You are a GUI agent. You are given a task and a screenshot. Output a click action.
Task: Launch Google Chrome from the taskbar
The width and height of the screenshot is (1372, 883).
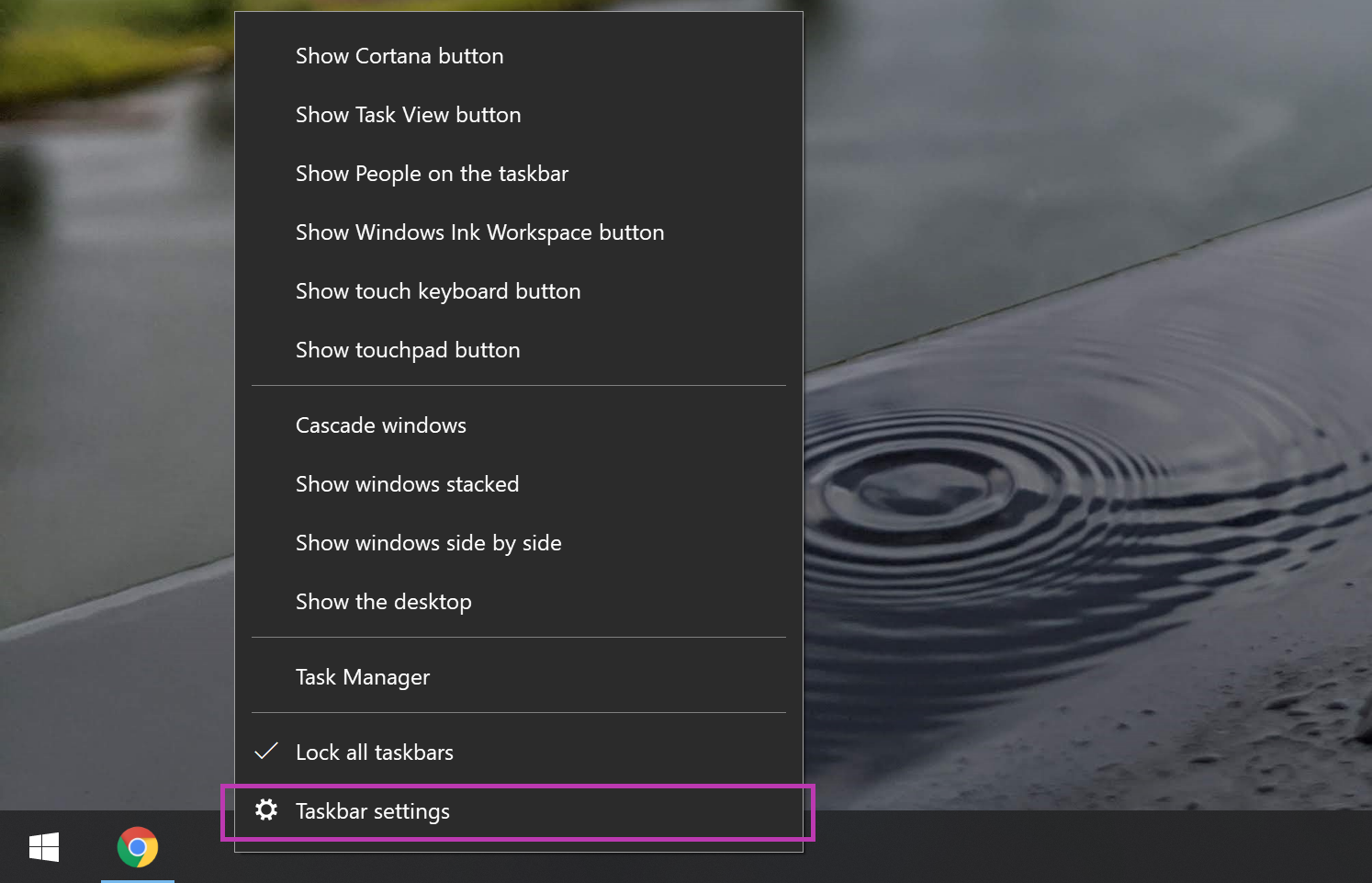click(x=137, y=847)
